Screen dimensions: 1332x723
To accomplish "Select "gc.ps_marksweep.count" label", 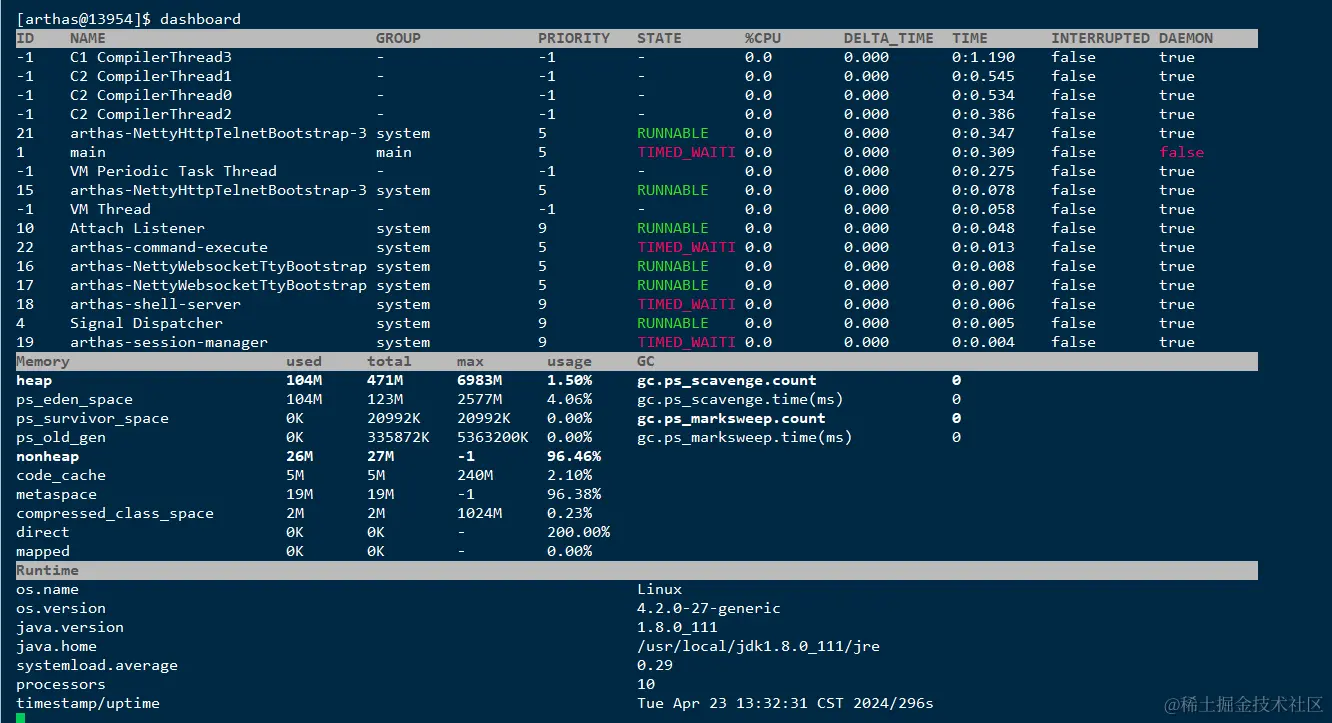I will pos(731,418).
